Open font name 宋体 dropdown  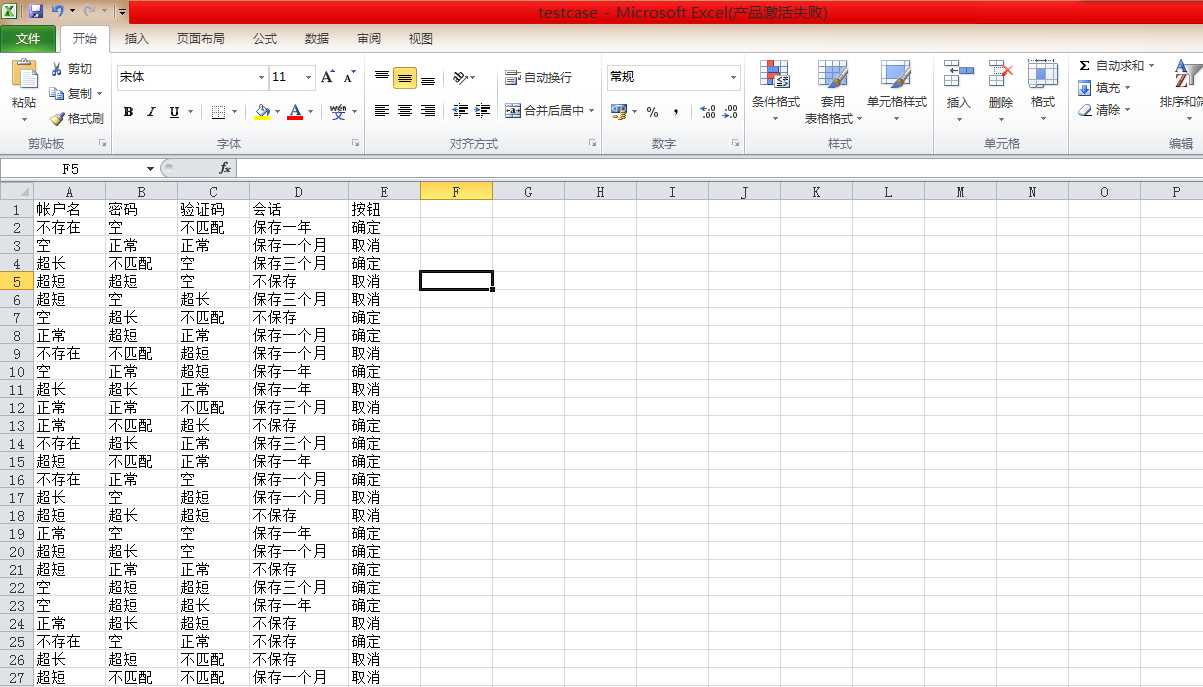click(262, 77)
